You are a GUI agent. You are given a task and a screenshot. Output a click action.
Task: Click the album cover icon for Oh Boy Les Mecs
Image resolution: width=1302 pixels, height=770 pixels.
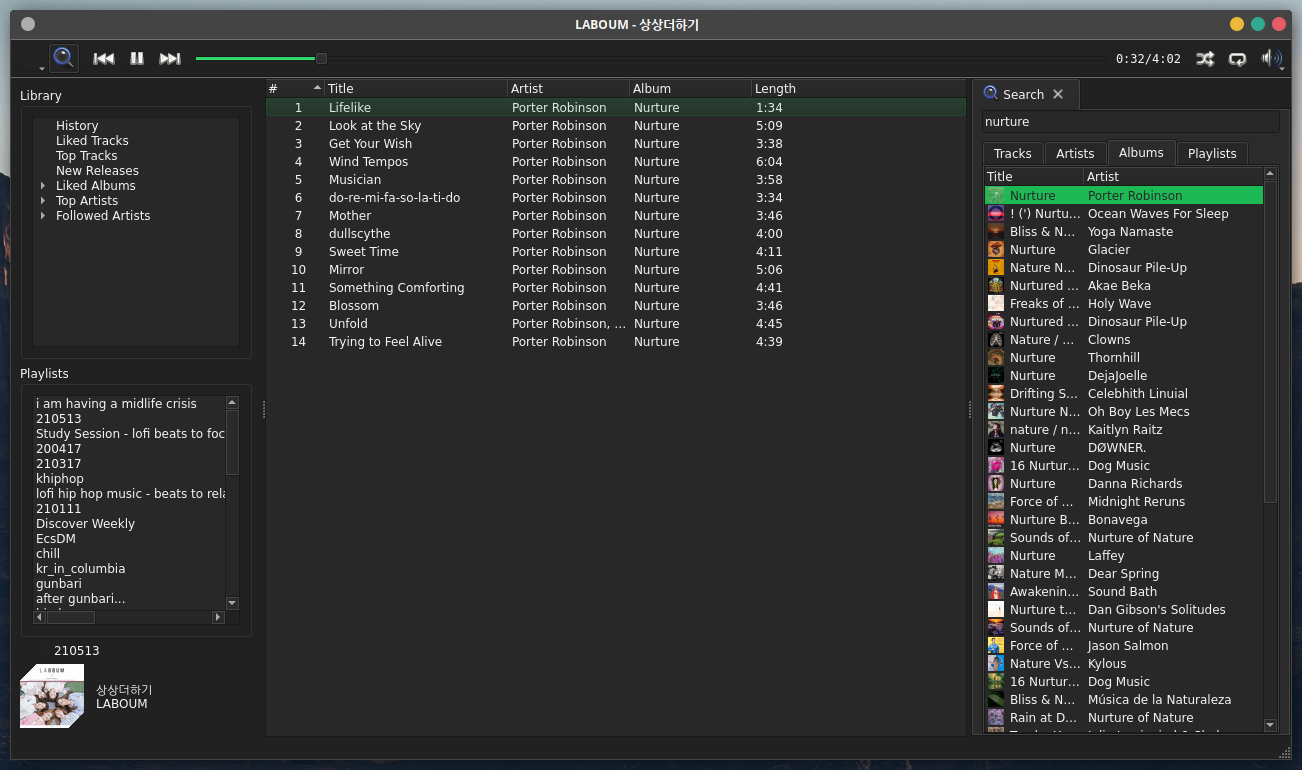coord(995,412)
